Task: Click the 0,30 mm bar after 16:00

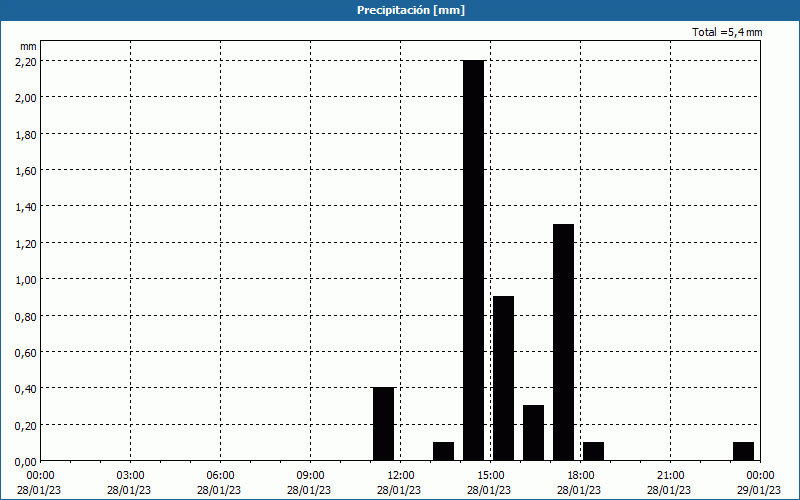Action: pos(534,433)
